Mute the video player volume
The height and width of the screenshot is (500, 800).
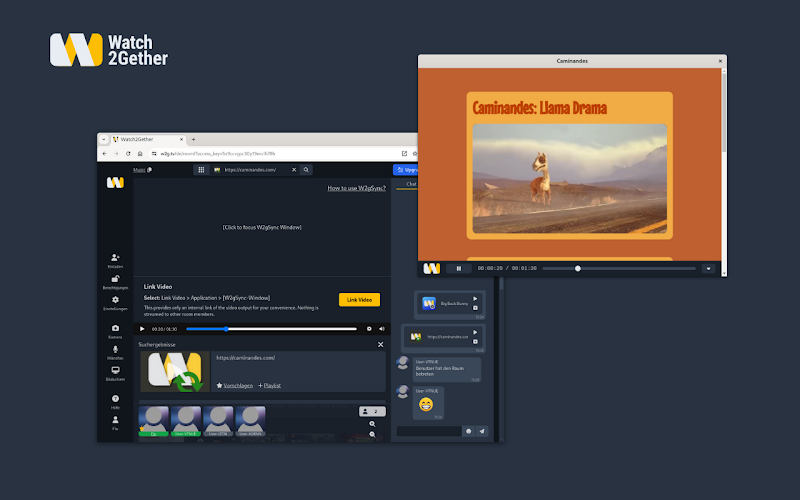[382, 328]
